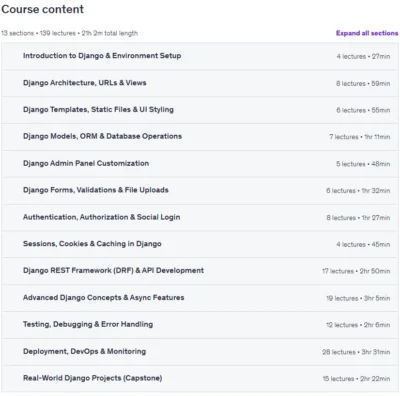Open Testing, Debugging & Error Handling section
Screen dimensions: 400x396
click(x=200, y=325)
